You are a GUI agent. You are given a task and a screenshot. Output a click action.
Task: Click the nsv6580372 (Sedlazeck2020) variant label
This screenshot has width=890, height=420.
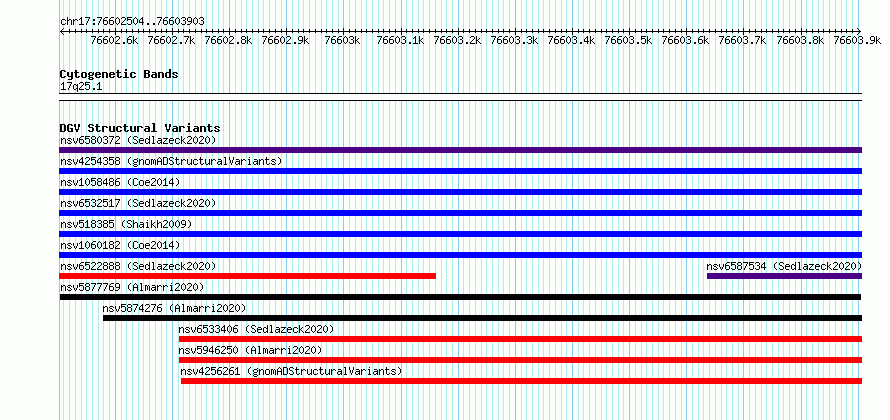pyautogui.click(x=138, y=140)
